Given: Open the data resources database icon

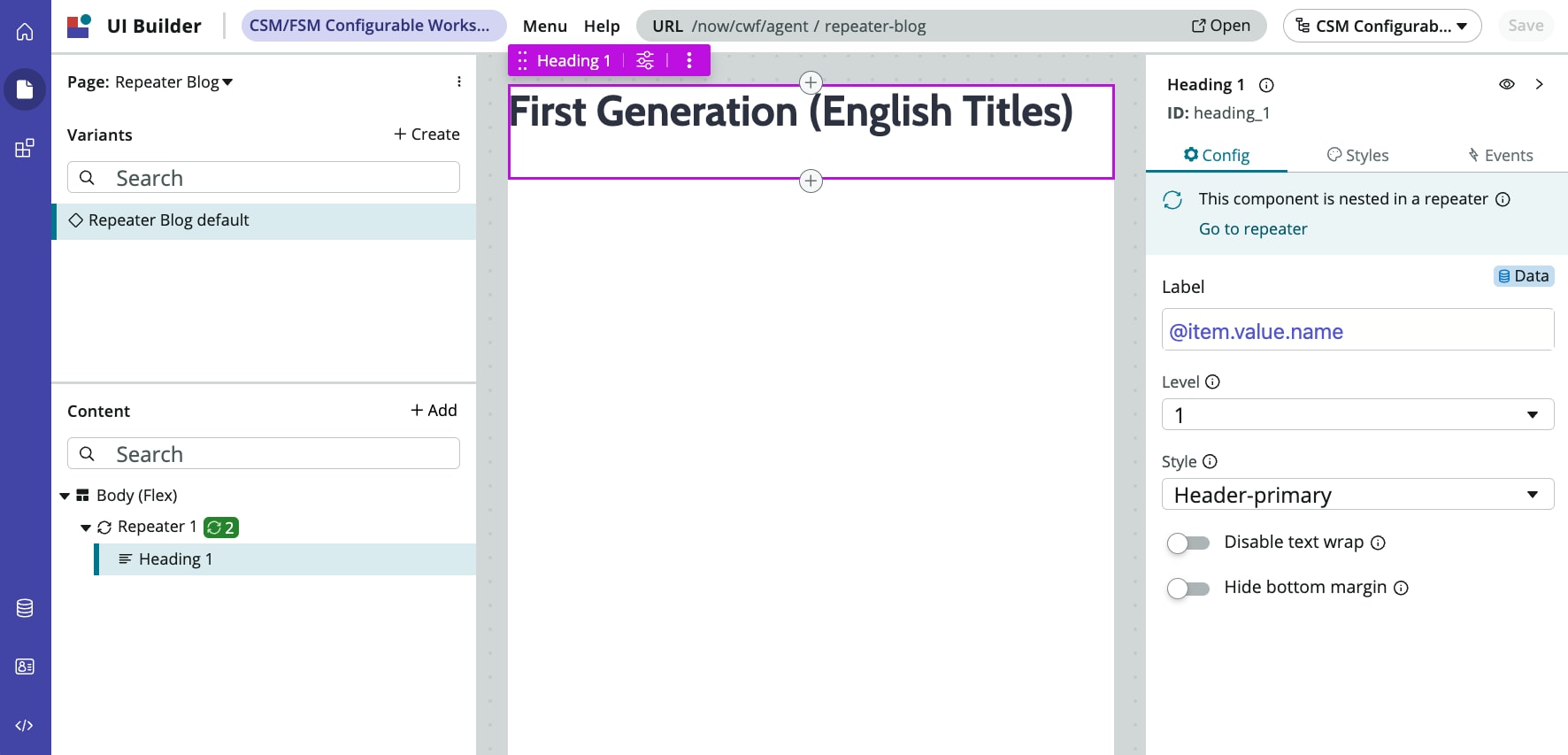Looking at the screenshot, I should [x=25, y=608].
